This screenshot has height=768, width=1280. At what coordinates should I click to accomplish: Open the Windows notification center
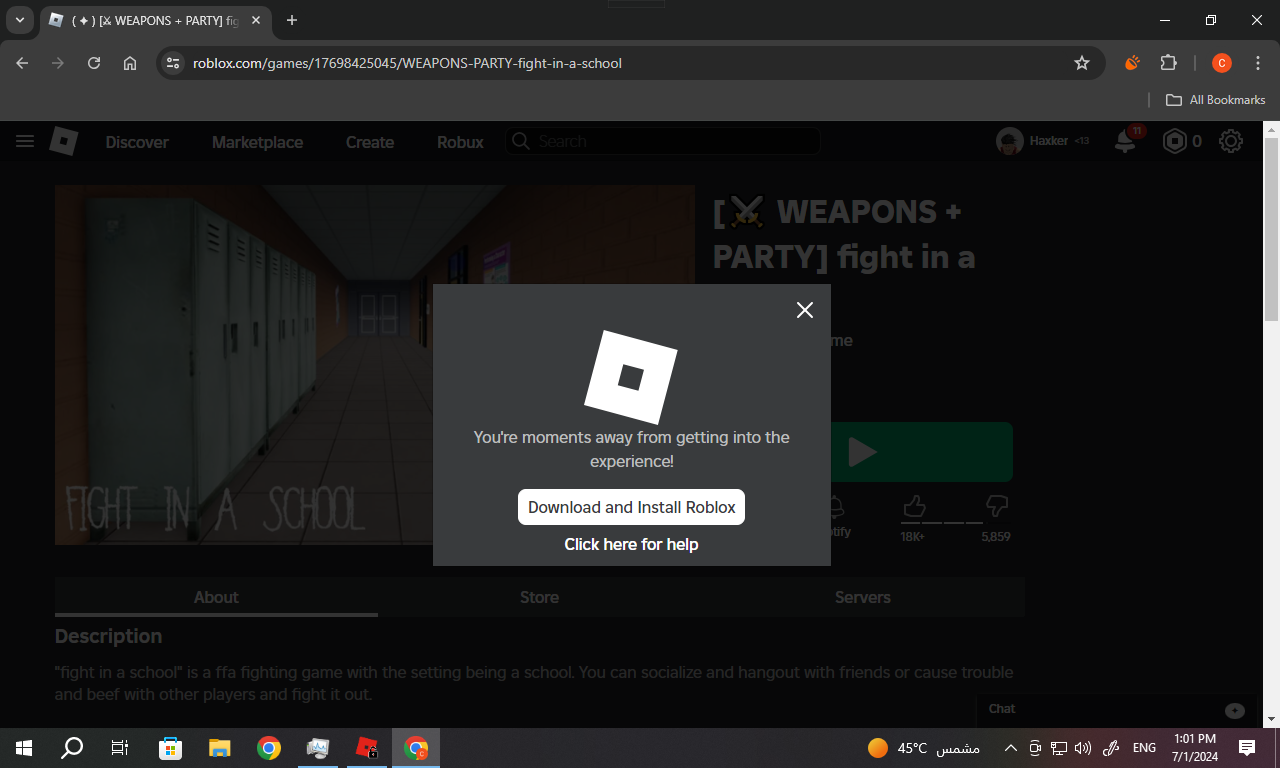pyautogui.click(x=1247, y=748)
